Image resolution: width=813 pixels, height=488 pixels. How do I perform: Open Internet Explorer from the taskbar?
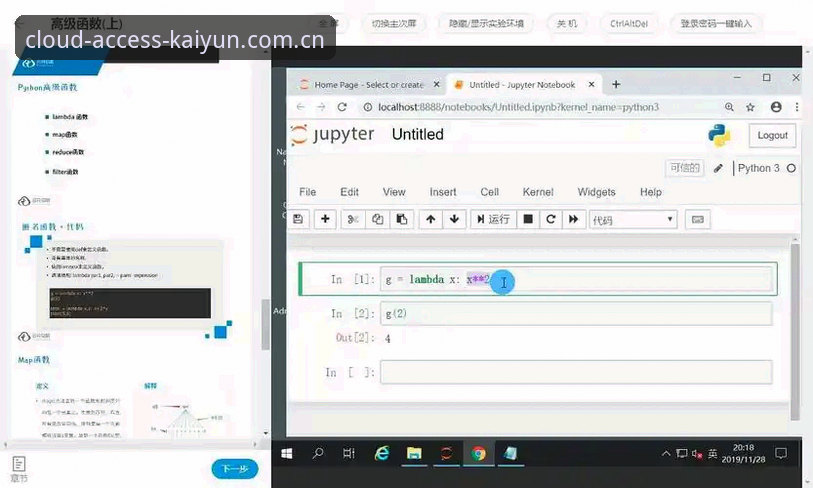[x=382, y=454]
